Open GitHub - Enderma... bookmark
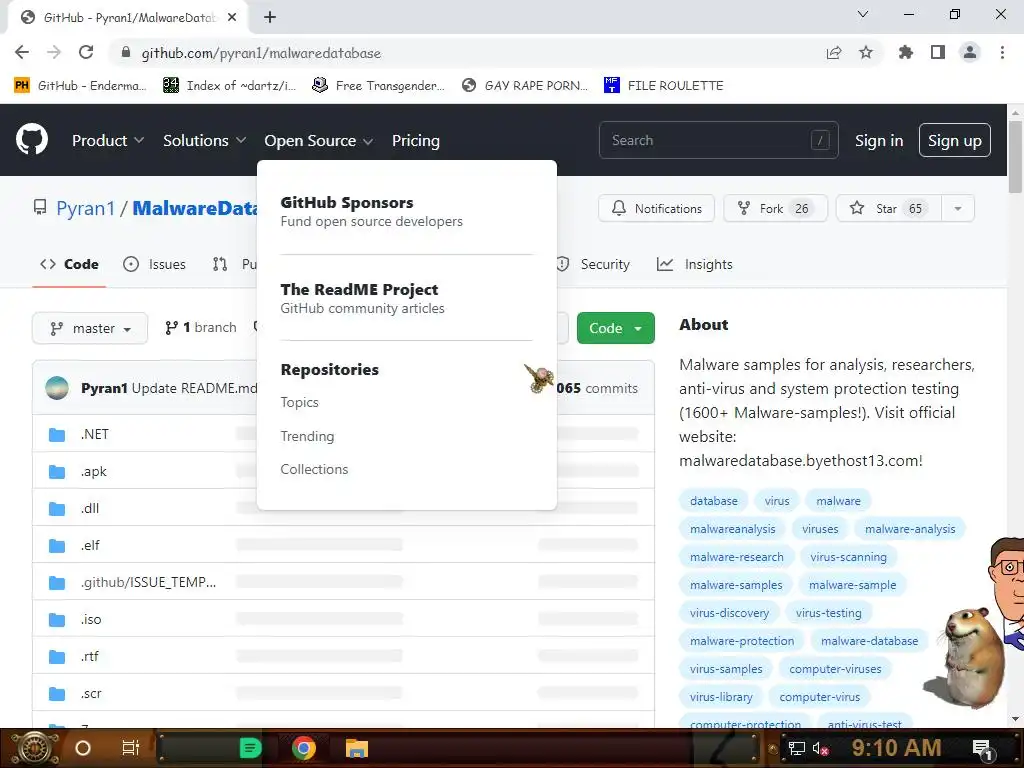Image resolution: width=1024 pixels, height=768 pixels. [x=80, y=86]
